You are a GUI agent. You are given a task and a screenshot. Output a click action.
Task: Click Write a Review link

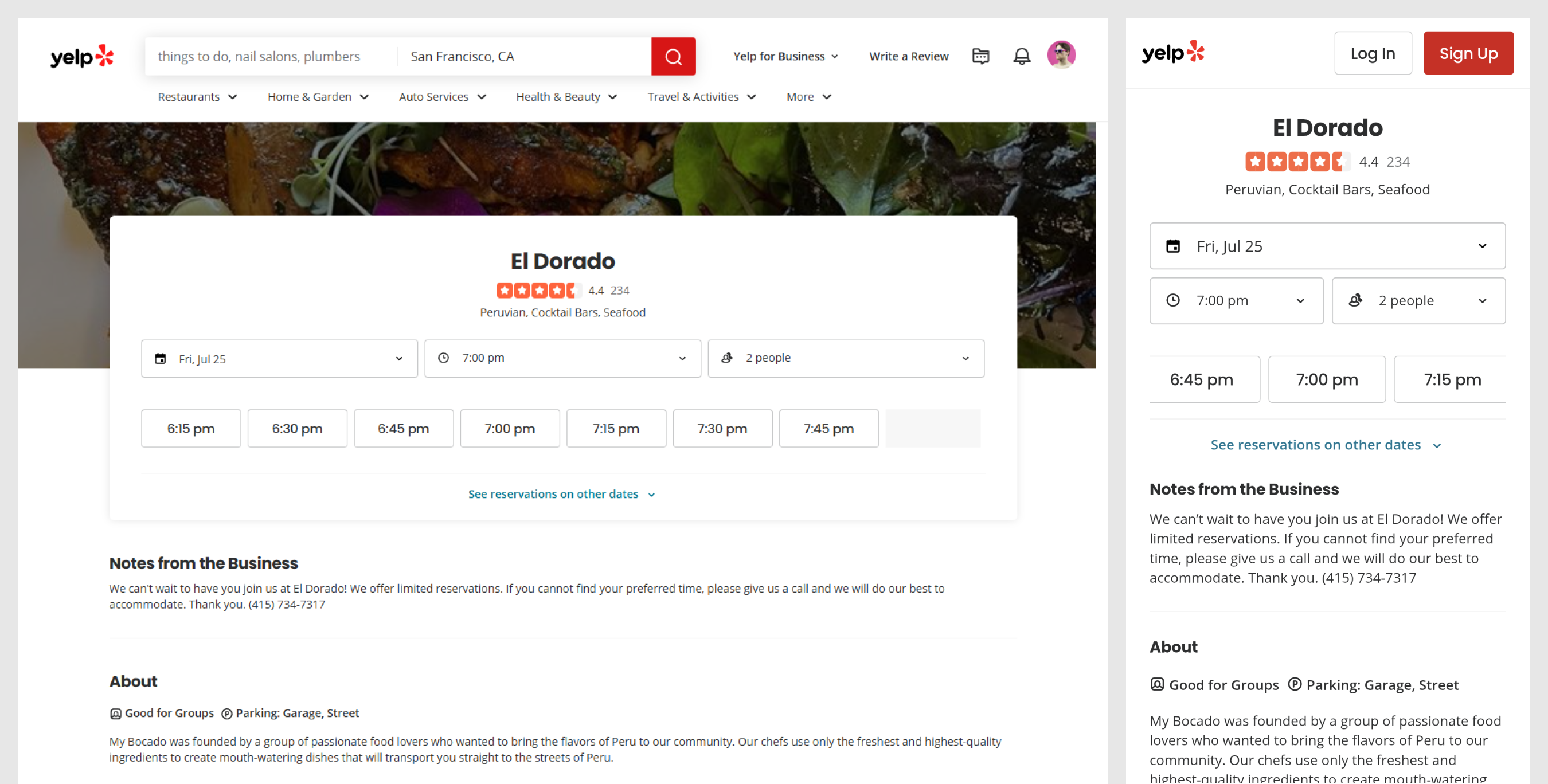909,57
